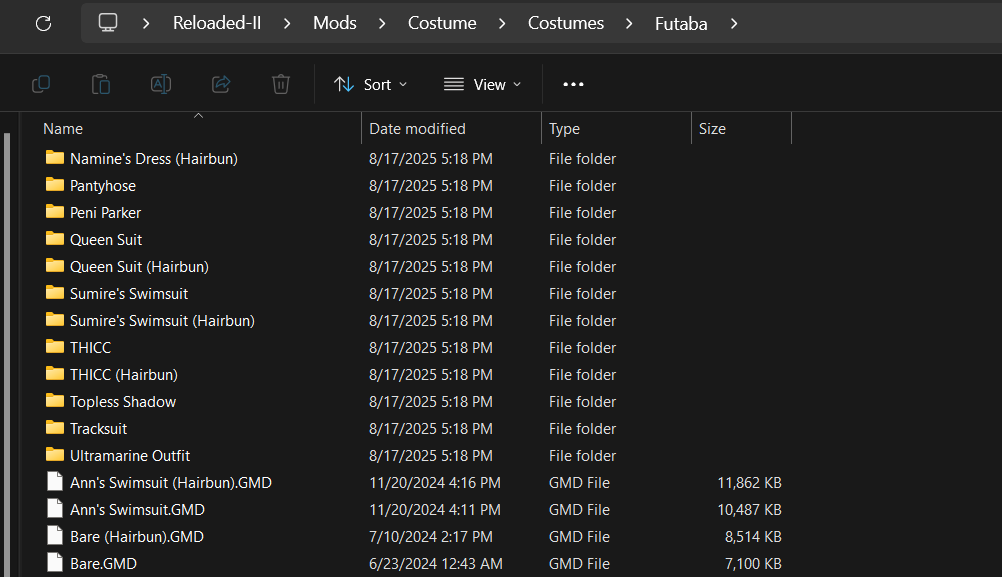Image resolution: width=1002 pixels, height=577 pixels.
Task: Click date 7/10/2024 2:17 PM
Action: click(431, 537)
